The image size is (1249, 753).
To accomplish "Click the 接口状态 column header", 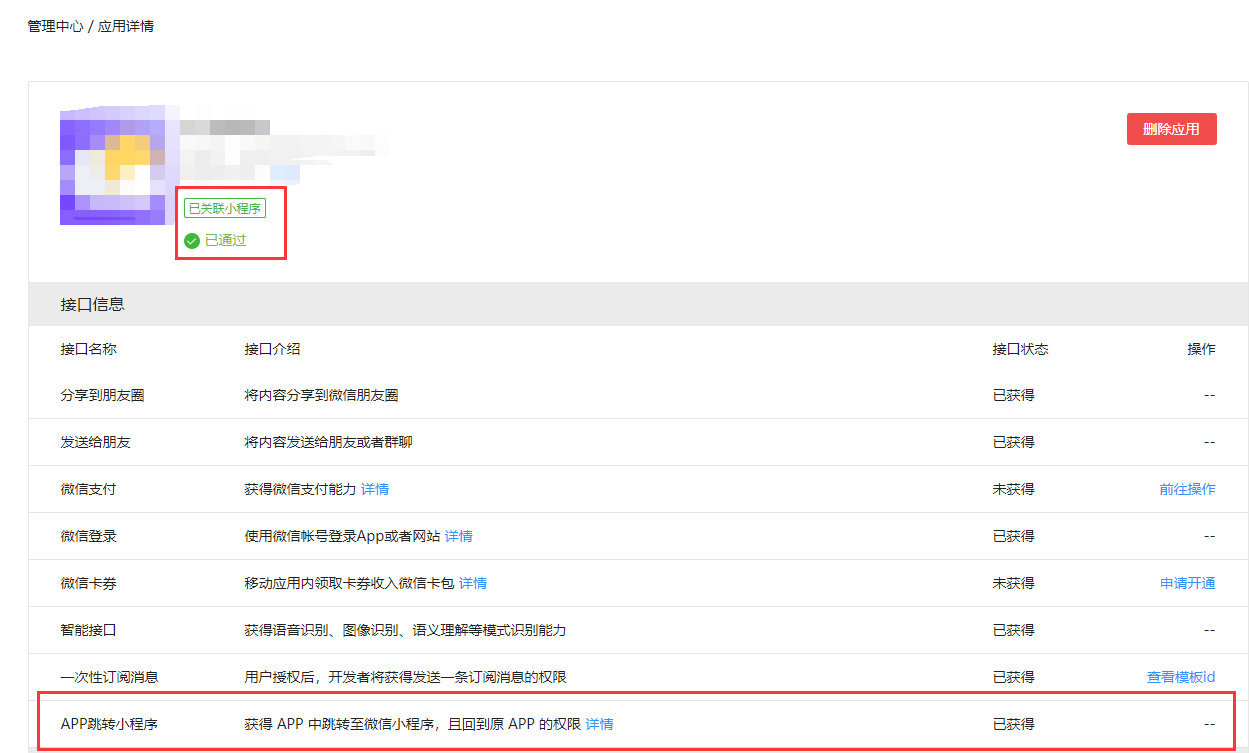I will coord(1021,349).
